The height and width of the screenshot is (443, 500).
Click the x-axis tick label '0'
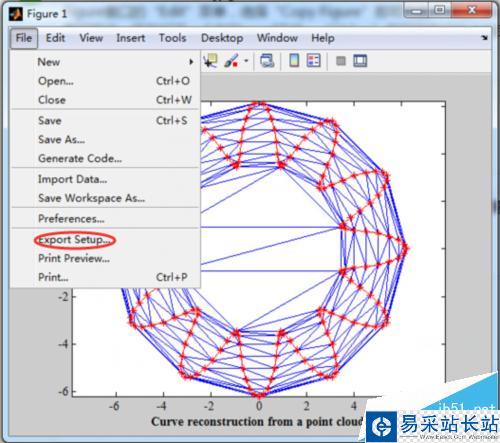pos(259,406)
